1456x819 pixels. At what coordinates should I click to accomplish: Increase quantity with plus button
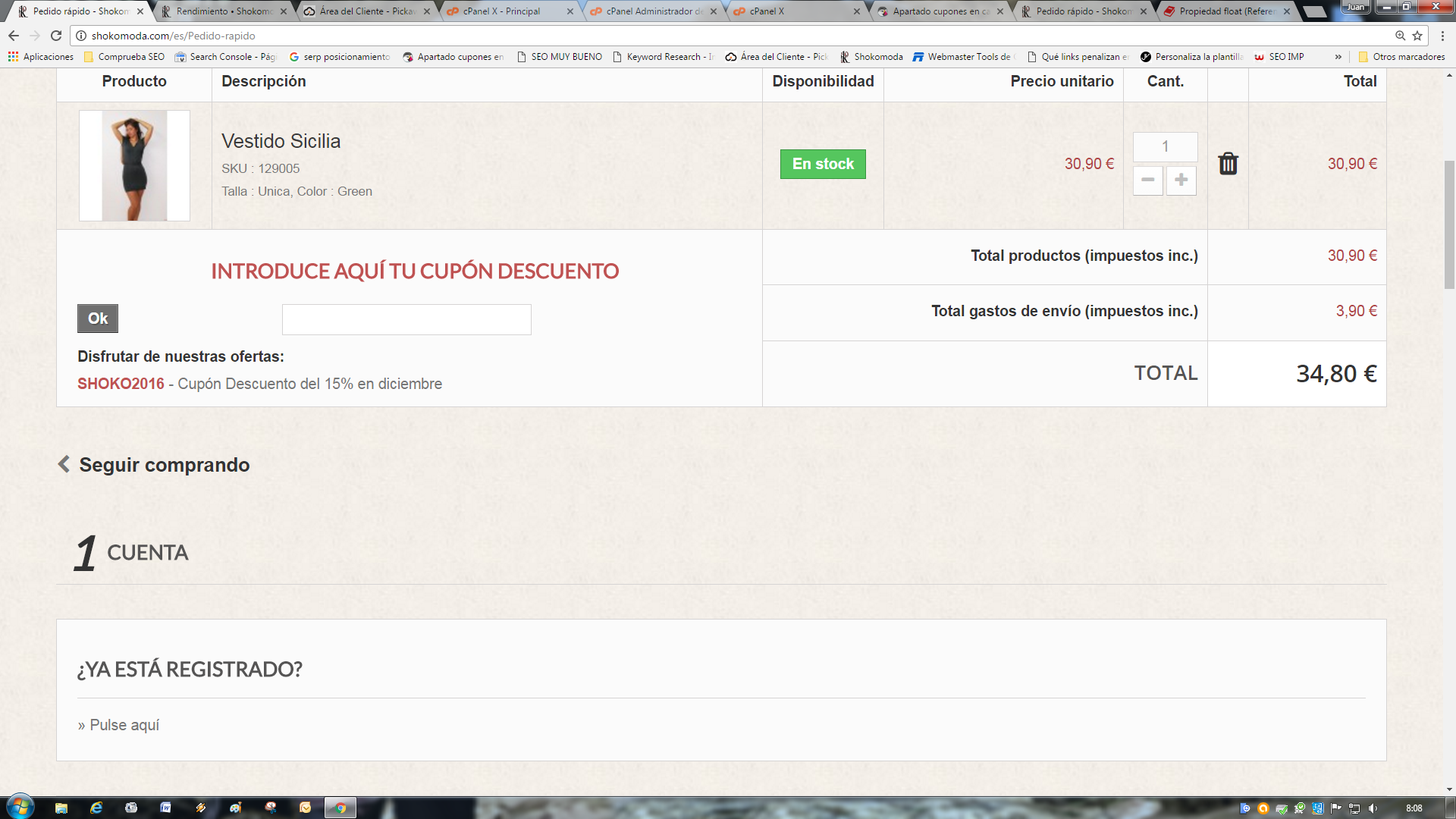point(1181,180)
